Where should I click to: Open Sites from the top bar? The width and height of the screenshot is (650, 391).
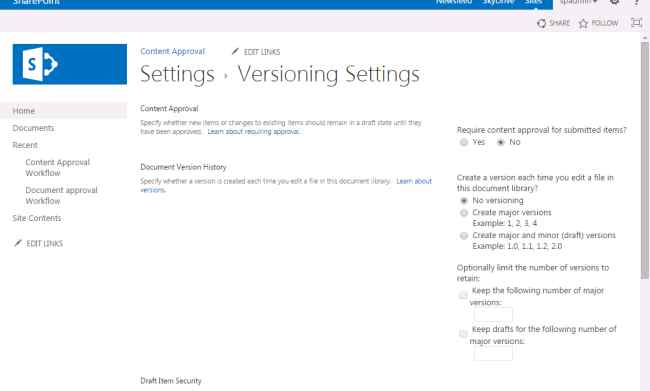534,2
